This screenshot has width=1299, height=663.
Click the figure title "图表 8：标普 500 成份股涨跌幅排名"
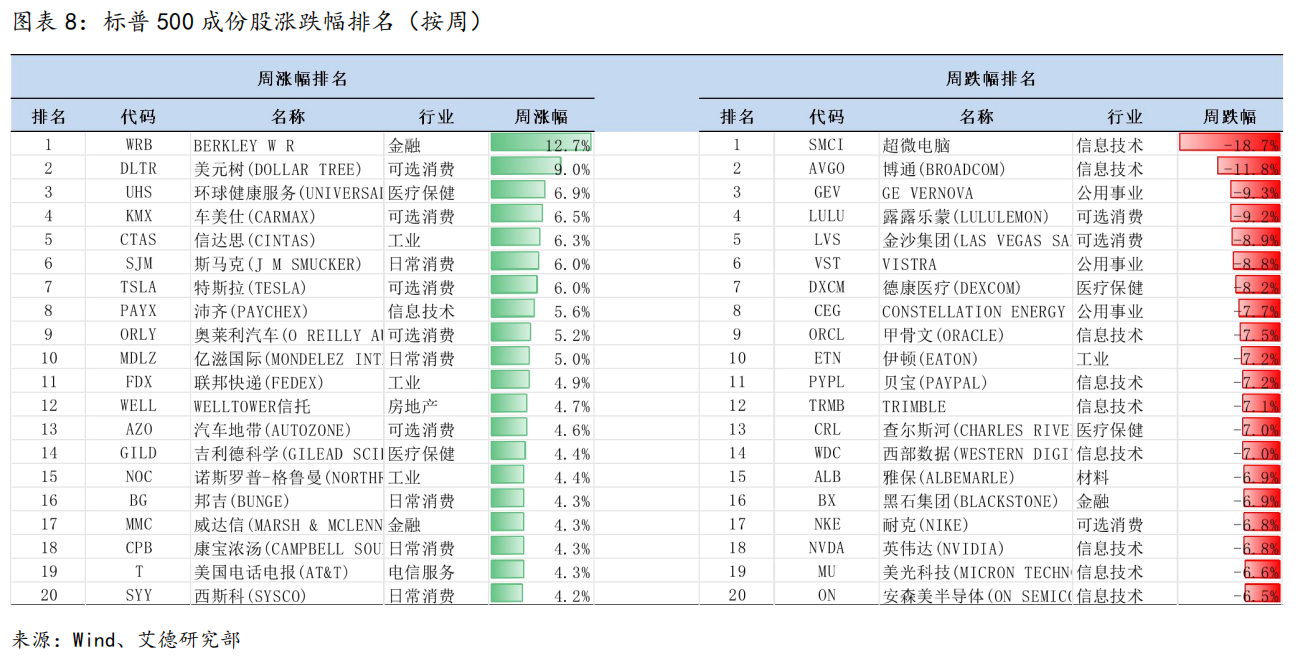pos(247,22)
